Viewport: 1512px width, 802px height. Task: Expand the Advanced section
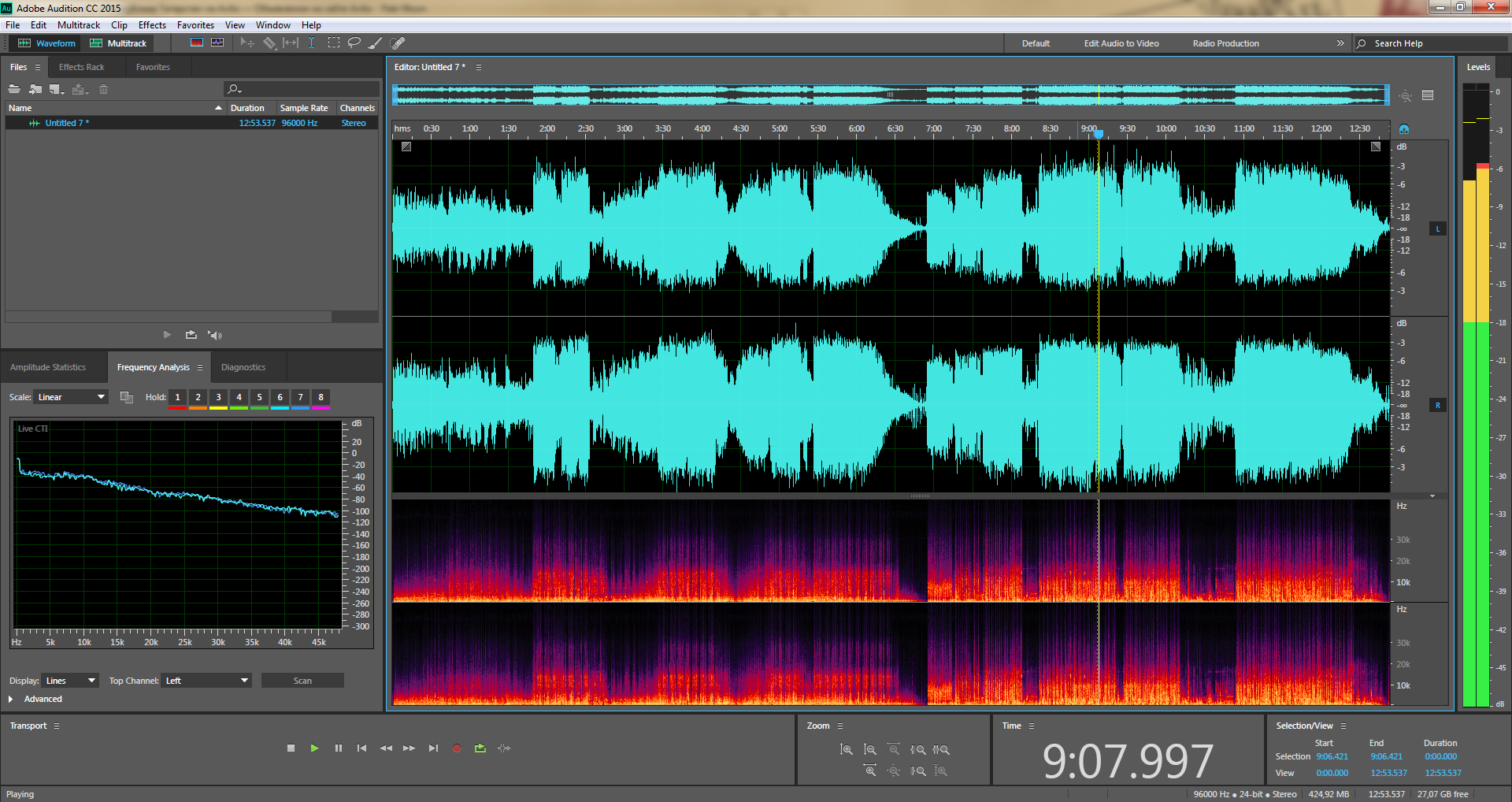(x=11, y=699)
